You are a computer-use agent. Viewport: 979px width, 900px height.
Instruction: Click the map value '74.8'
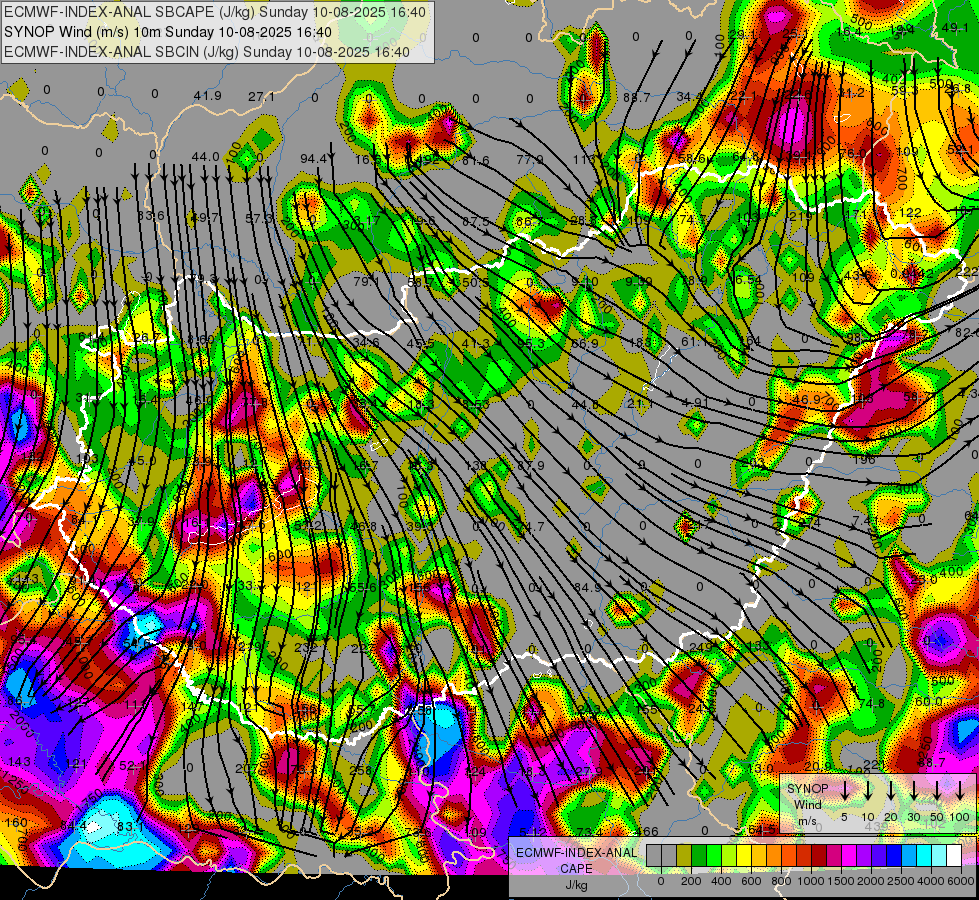click(x=872, y=703)
